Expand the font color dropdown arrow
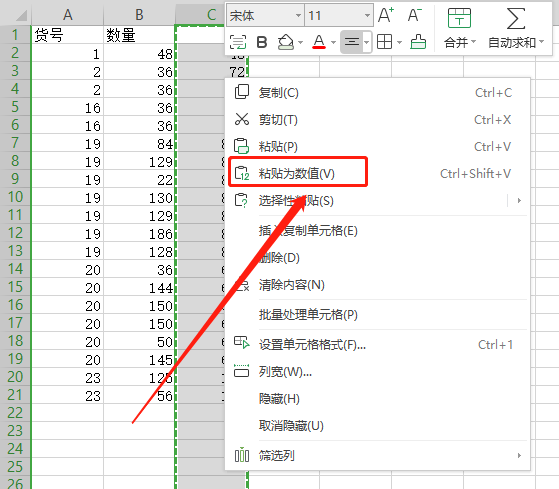559x489 pixels. coord(333,42)
